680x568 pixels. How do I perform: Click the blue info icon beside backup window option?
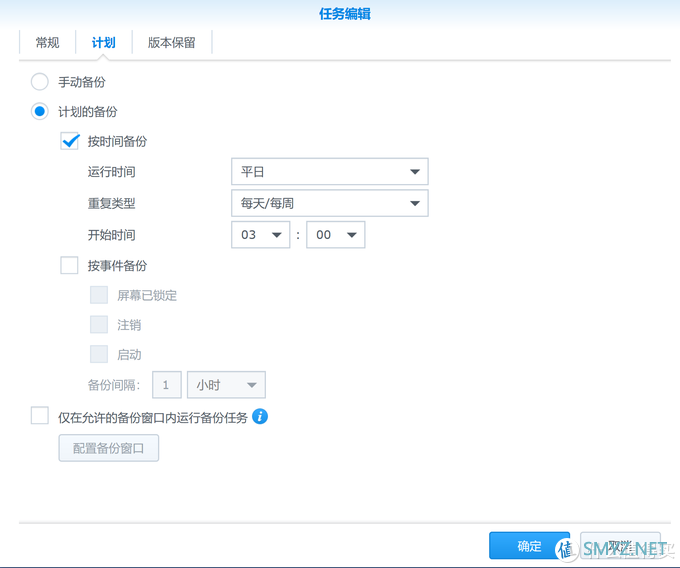(x=260, y=417)
